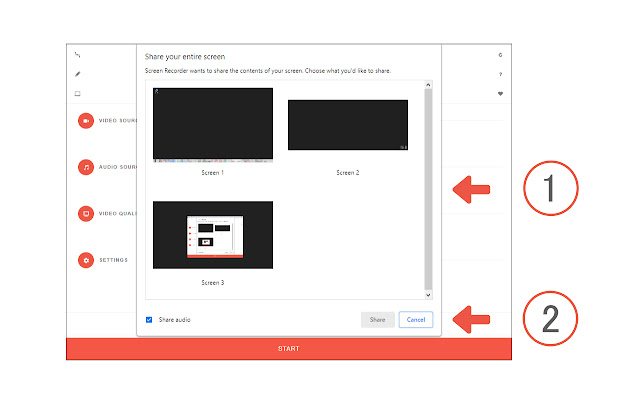Select the Screen 2 thumbnail
The height and width of the screenshot is (400, 640).
tap(348, 125)
